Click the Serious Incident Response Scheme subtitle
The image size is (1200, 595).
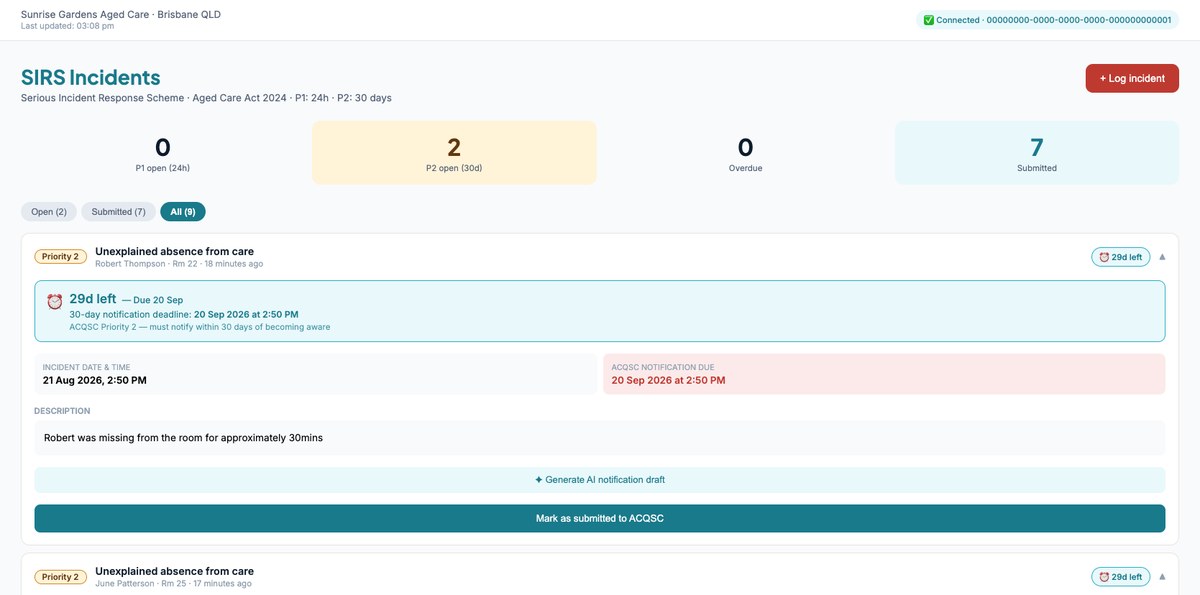pyautogui.click(x=206, y=98)
